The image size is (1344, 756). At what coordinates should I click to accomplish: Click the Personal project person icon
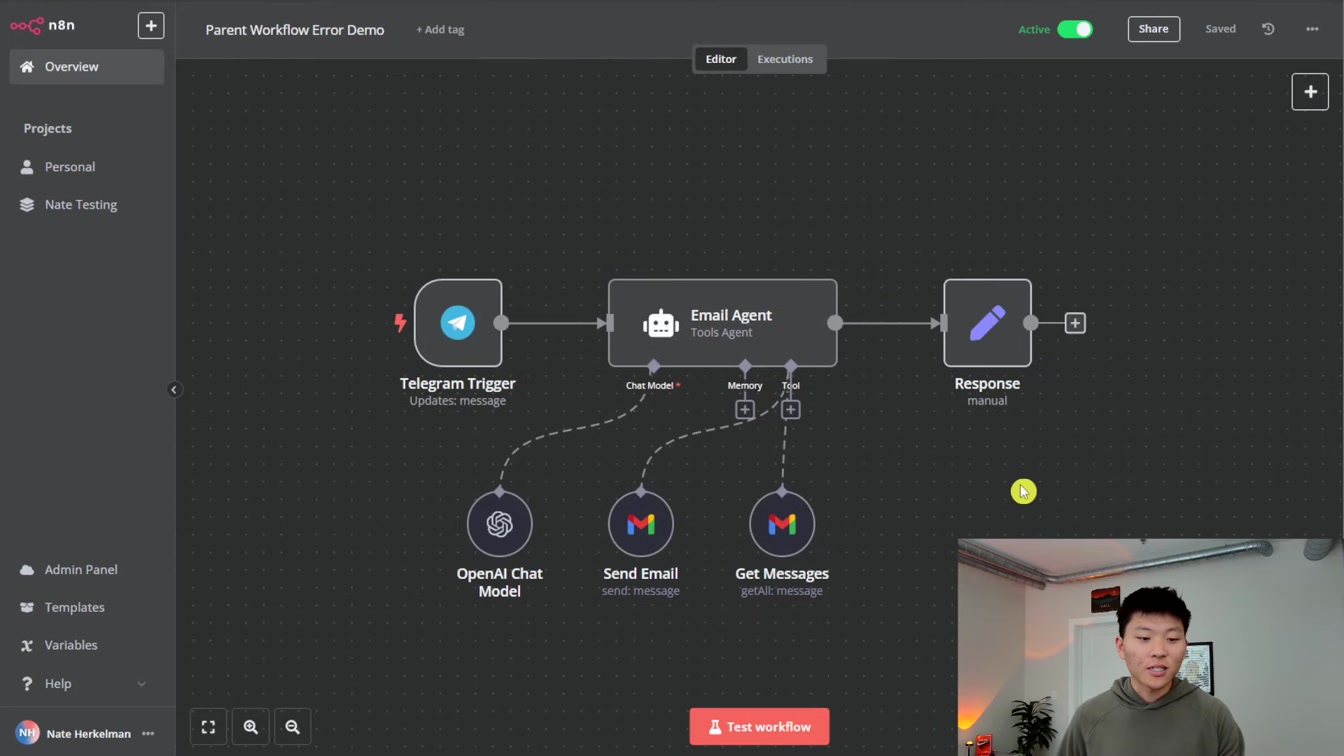tap(27, 167)
